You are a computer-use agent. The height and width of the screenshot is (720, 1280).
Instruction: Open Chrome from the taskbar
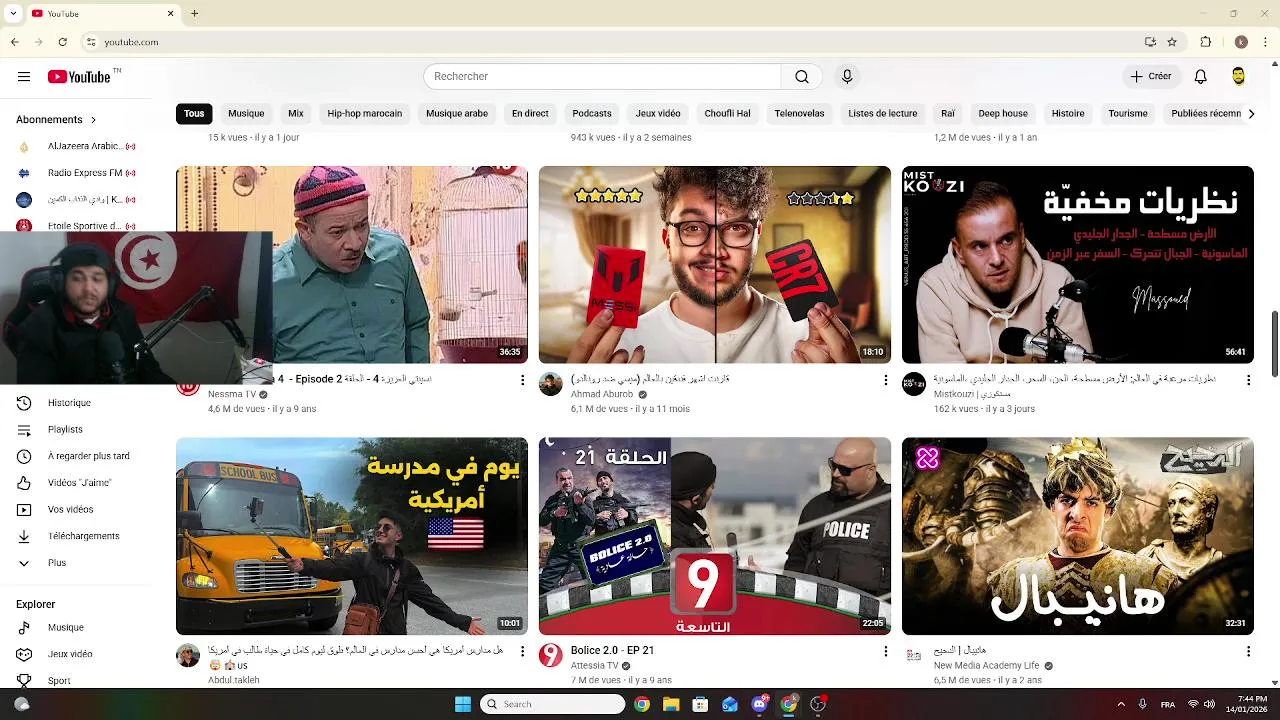pyautogui.click(x=642, y=704)
